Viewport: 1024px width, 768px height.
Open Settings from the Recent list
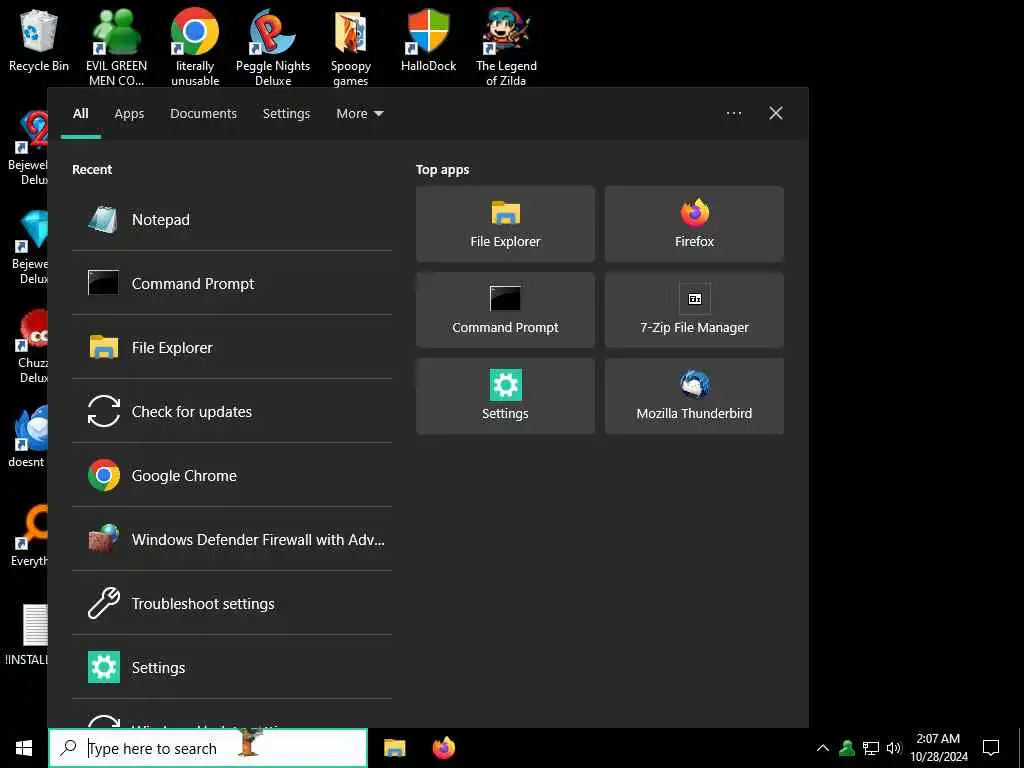pyautogui.click(x=232, y=667)
